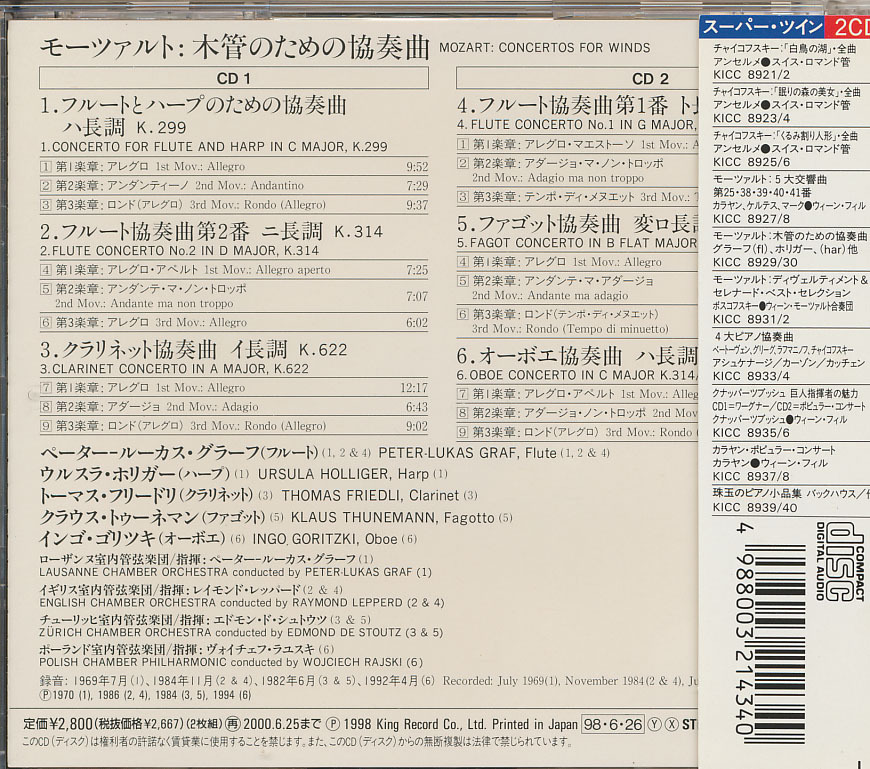
Task: Click the カラヤン・ポピュラー・コンサート listing
Action: [x=774, y=450]
